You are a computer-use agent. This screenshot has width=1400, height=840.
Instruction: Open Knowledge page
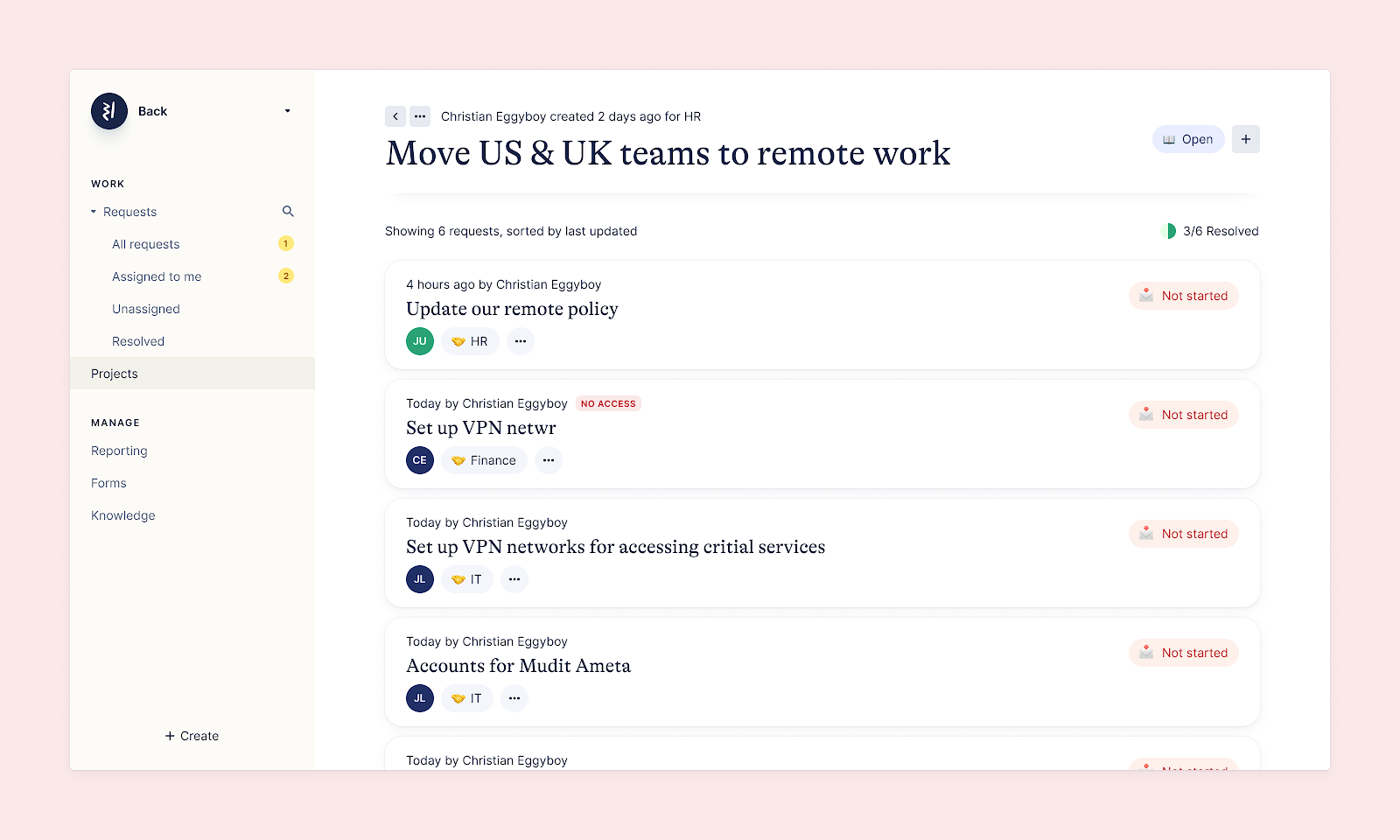(x=123, y=515)
